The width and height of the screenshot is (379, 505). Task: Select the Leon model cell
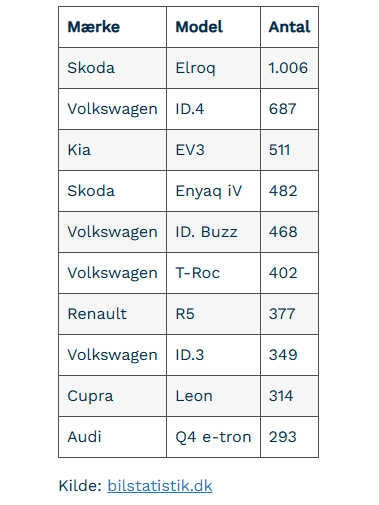coord(213,396)
